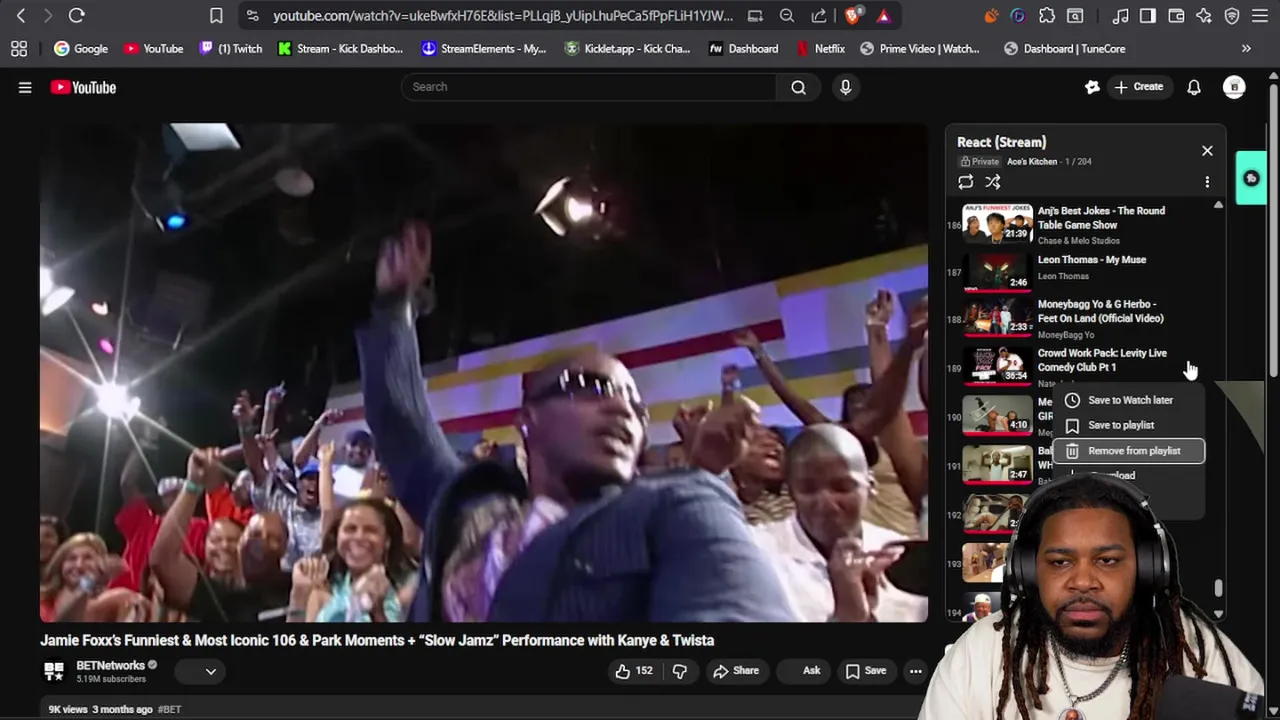
Task: Like the video with the thumbs up
Action: (633, 671)
